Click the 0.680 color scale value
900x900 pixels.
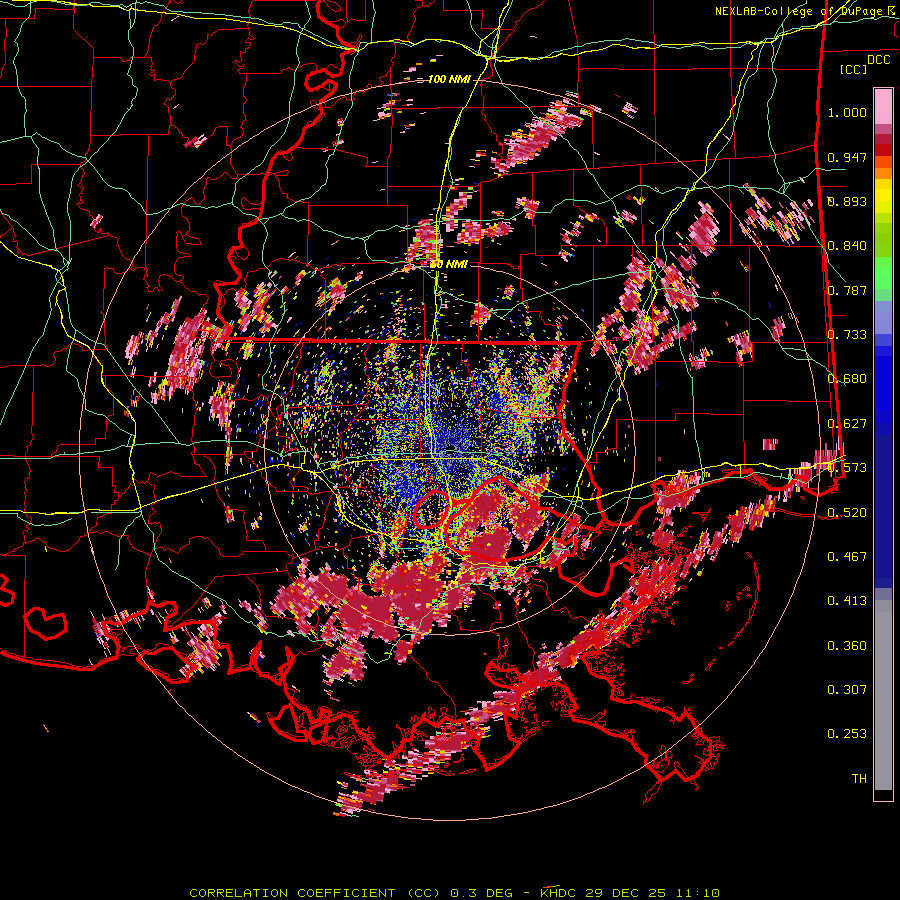pyautogui.click(x=847, y=379)
